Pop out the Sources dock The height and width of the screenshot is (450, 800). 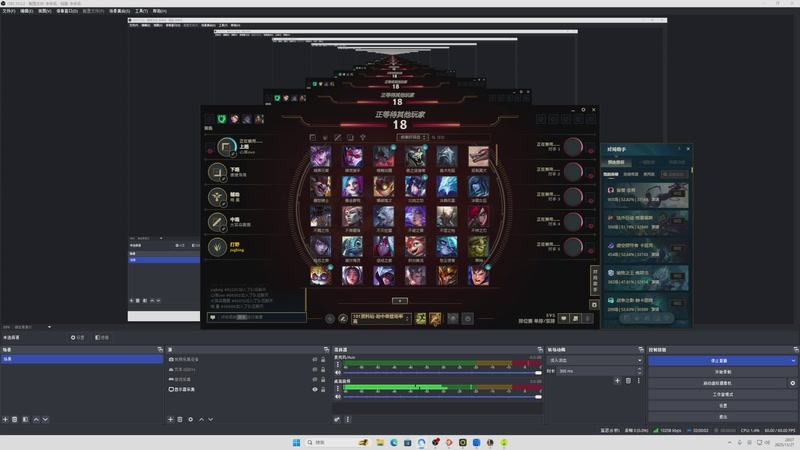click(327, 349)
